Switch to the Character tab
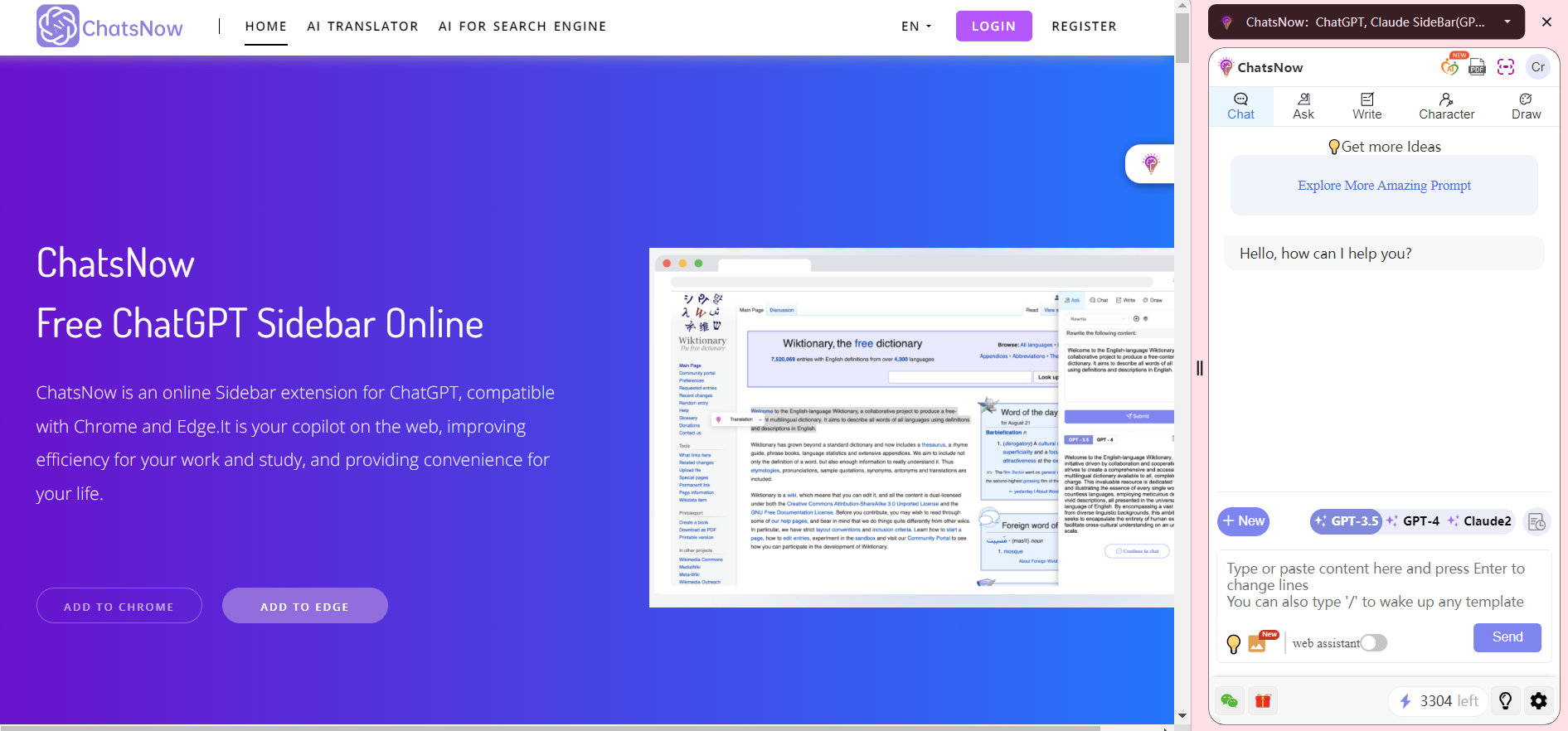 1447,107
